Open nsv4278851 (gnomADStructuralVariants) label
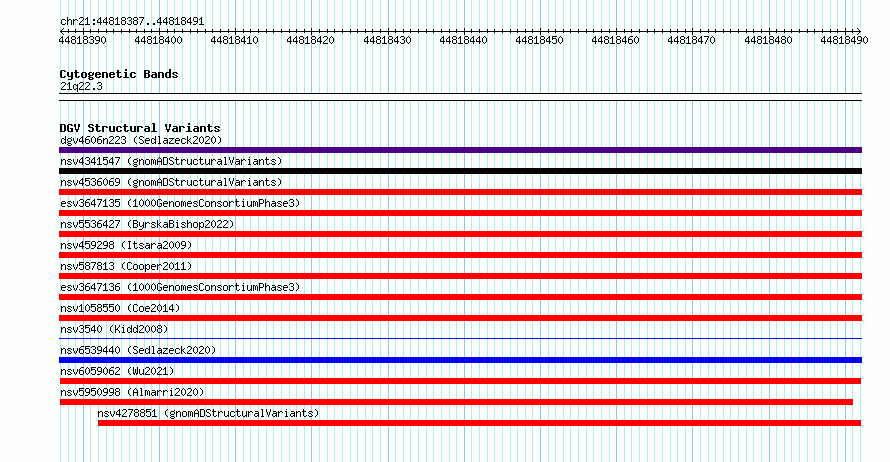 click(208, 413)
